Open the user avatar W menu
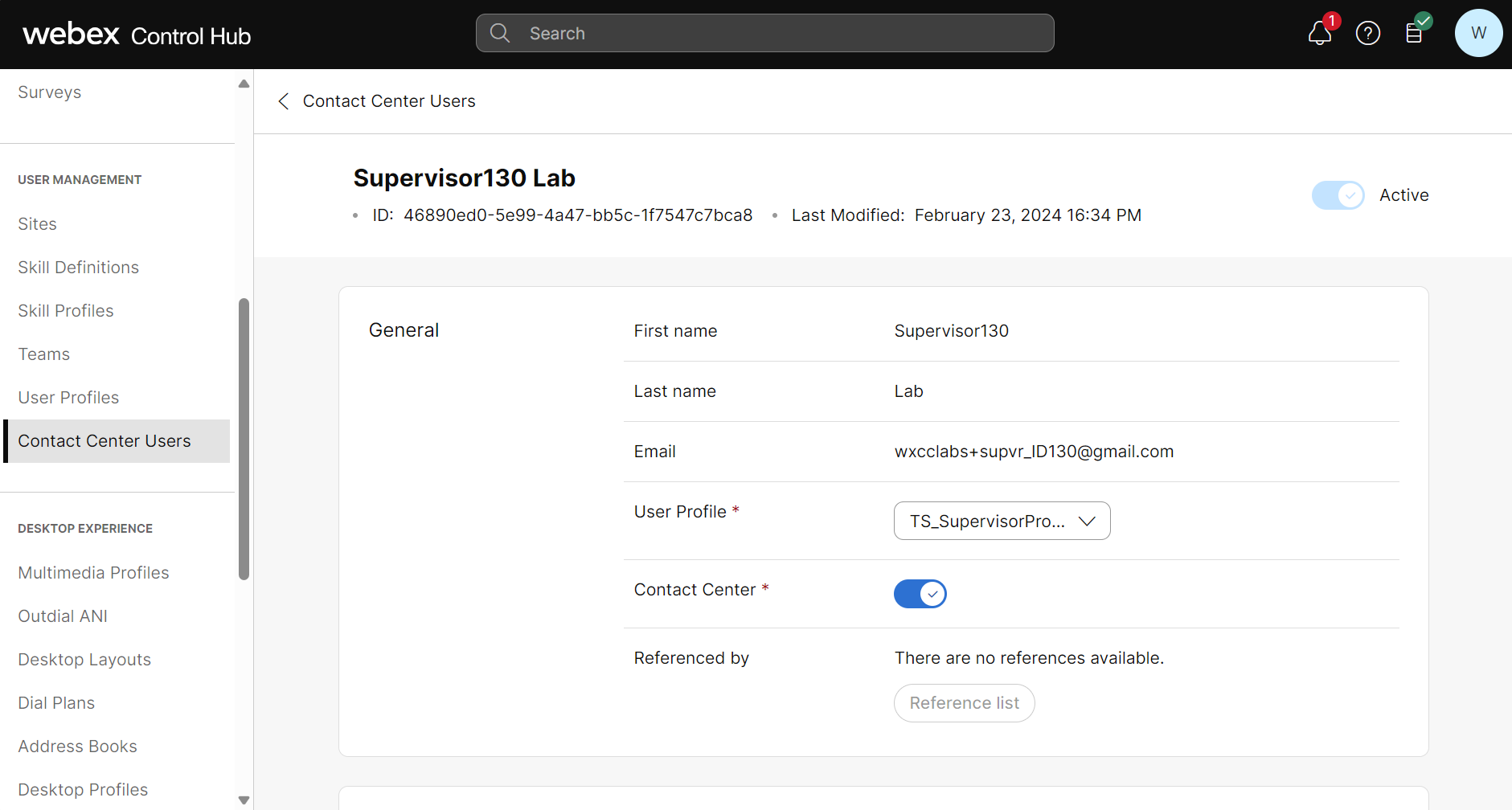 [x=1479, y=33]
